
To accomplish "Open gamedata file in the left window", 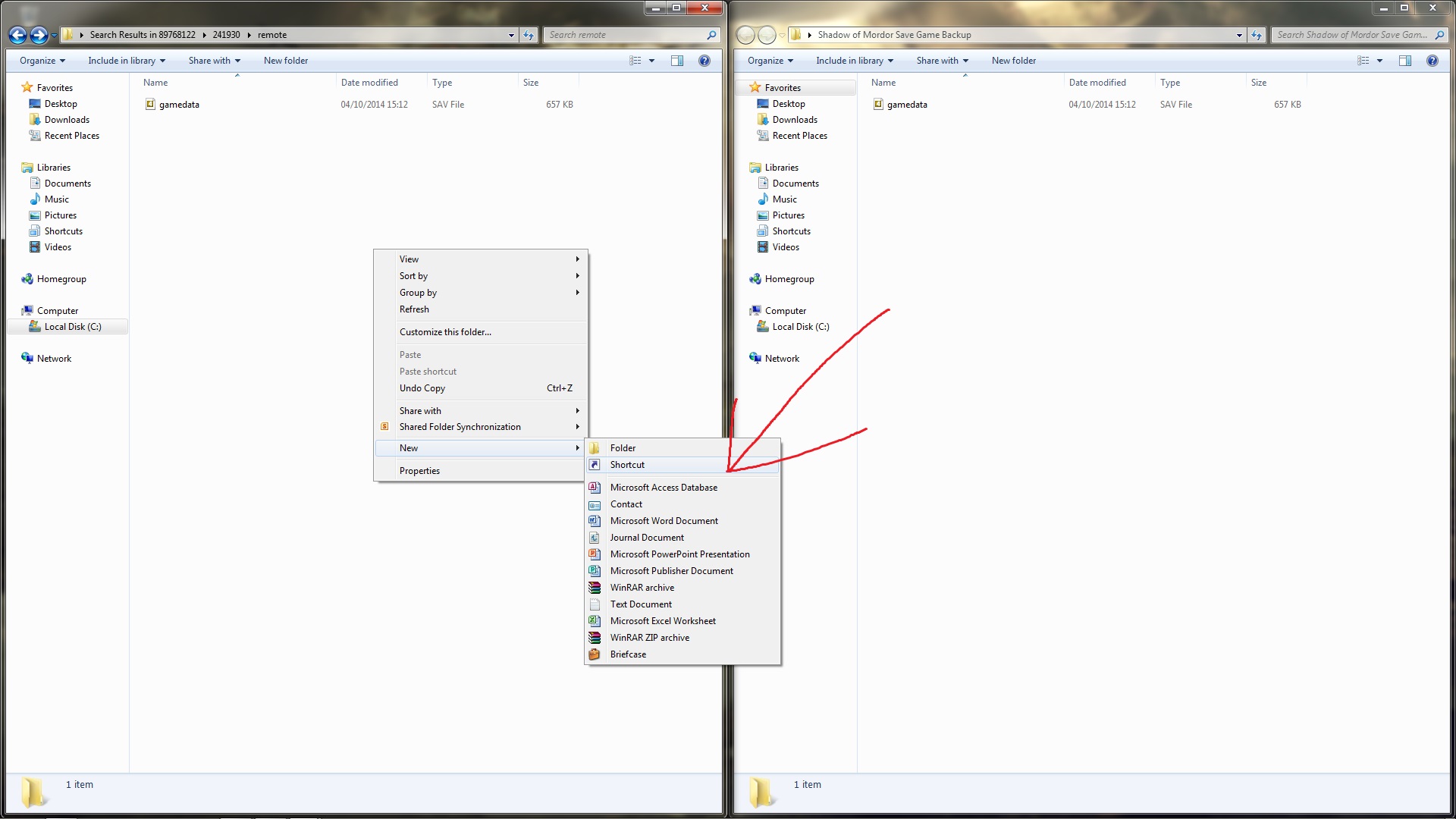I will point(179,105).
